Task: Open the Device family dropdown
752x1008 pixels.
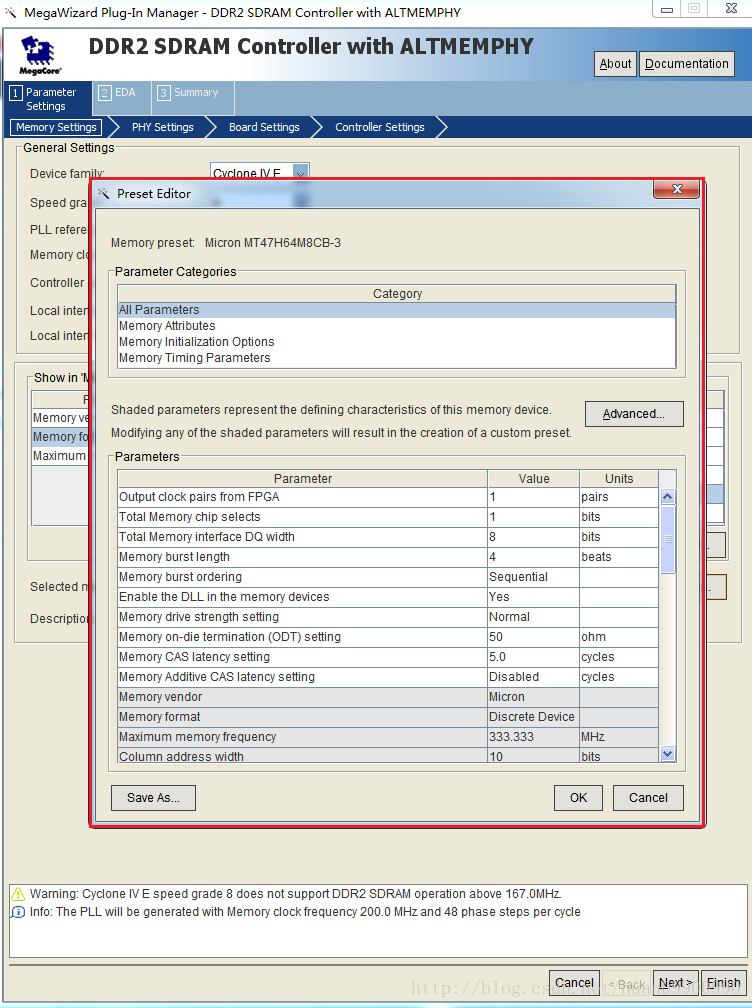Action: (x=300, y=172)
